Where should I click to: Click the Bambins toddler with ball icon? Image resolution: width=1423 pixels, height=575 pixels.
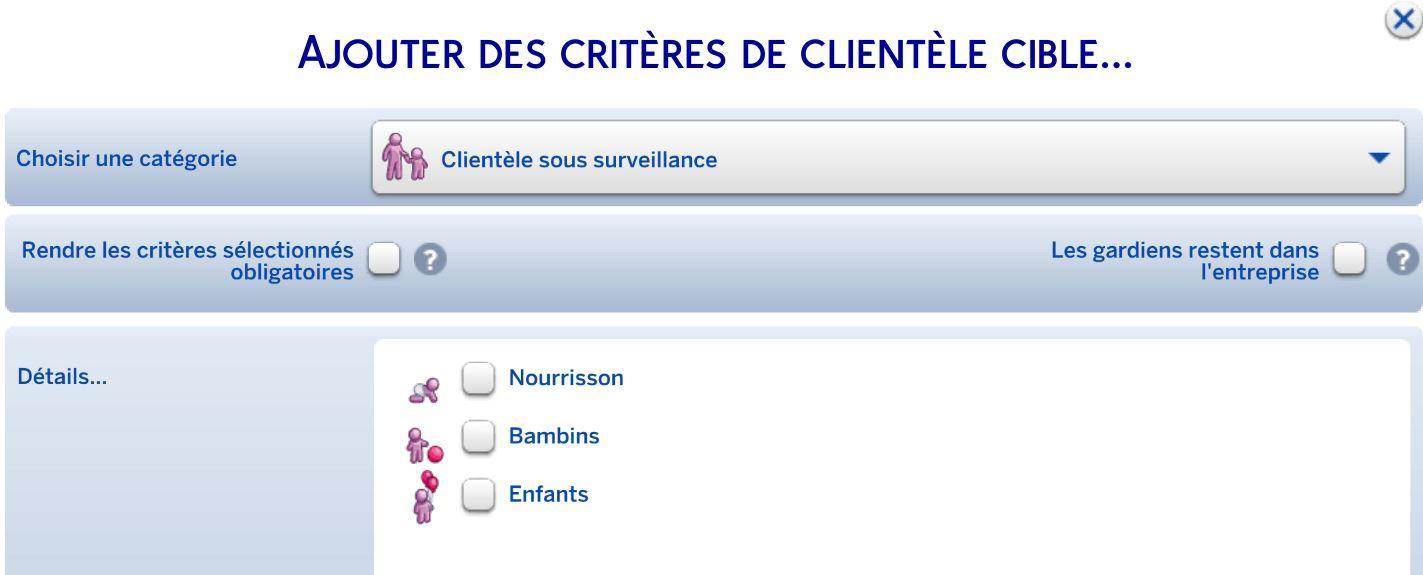[x=423, y=446]
